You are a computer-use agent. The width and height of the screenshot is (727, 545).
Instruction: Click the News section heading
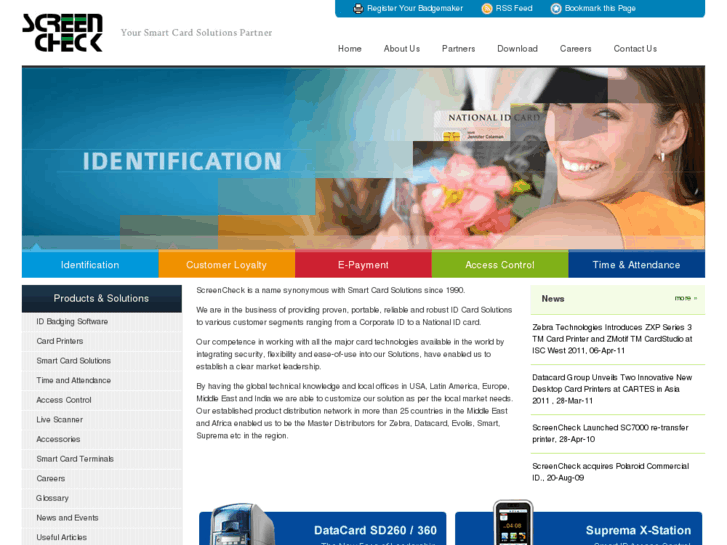553,299
